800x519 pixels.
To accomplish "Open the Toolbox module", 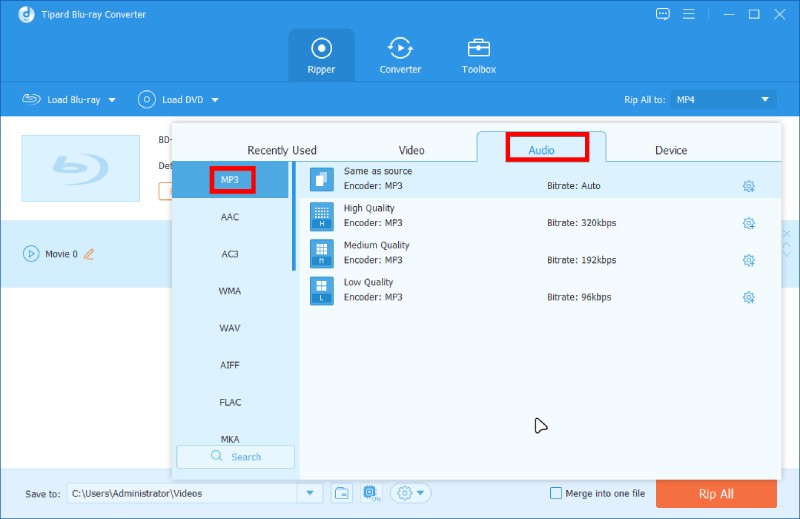I will click(479, 56).
